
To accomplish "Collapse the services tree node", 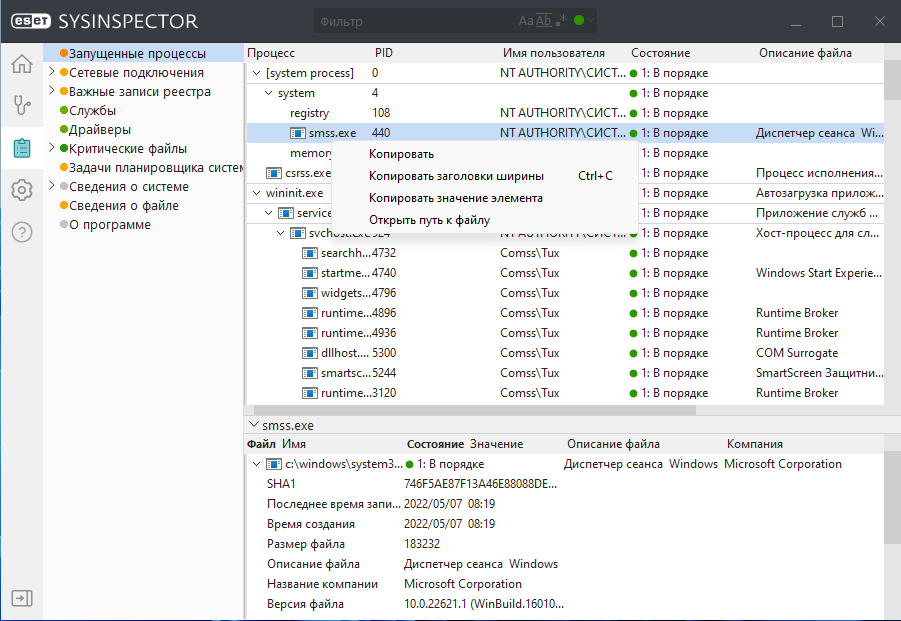I will 268,213.
